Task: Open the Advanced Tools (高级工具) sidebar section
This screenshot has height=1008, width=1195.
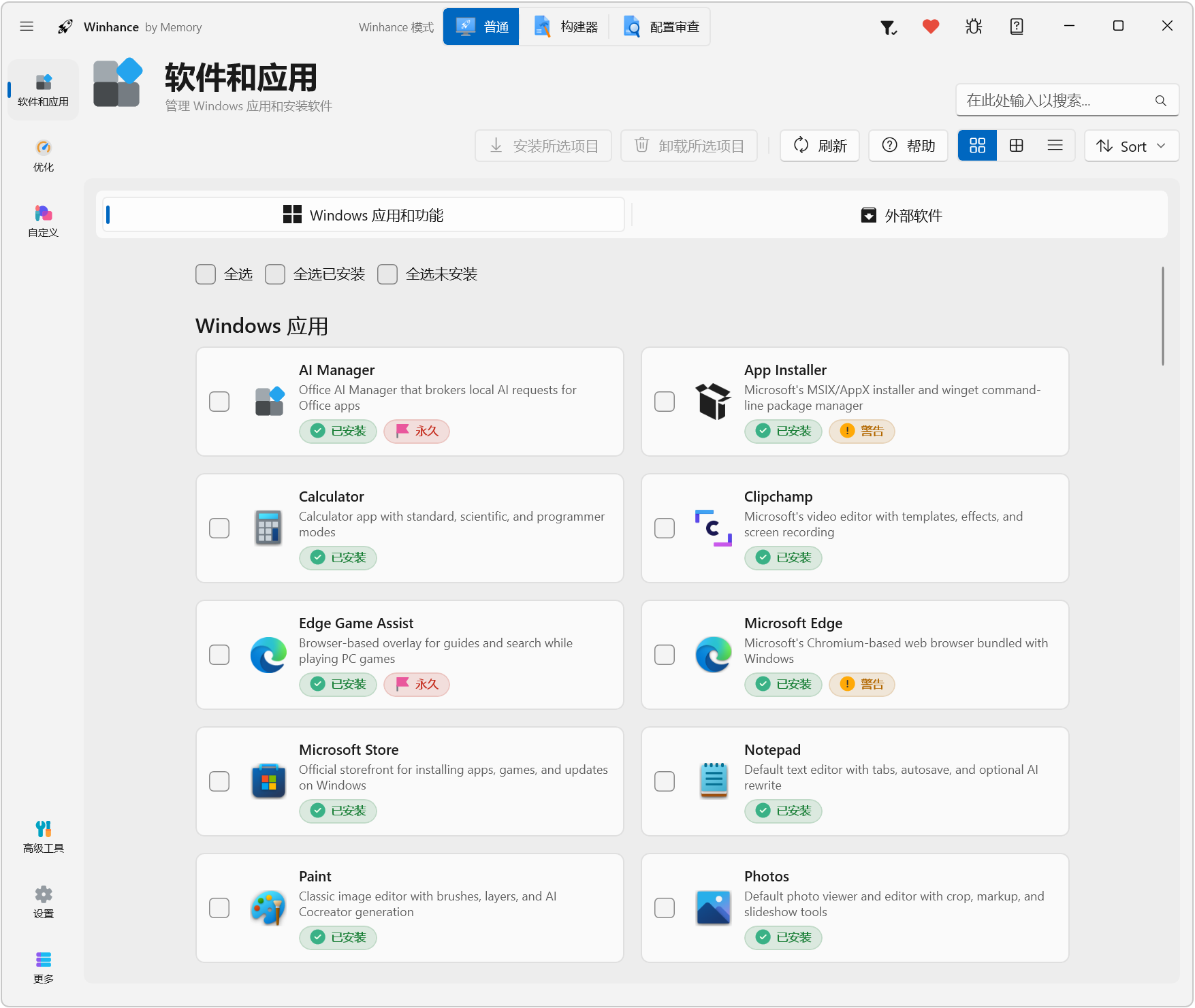Action: pos(44,836)
